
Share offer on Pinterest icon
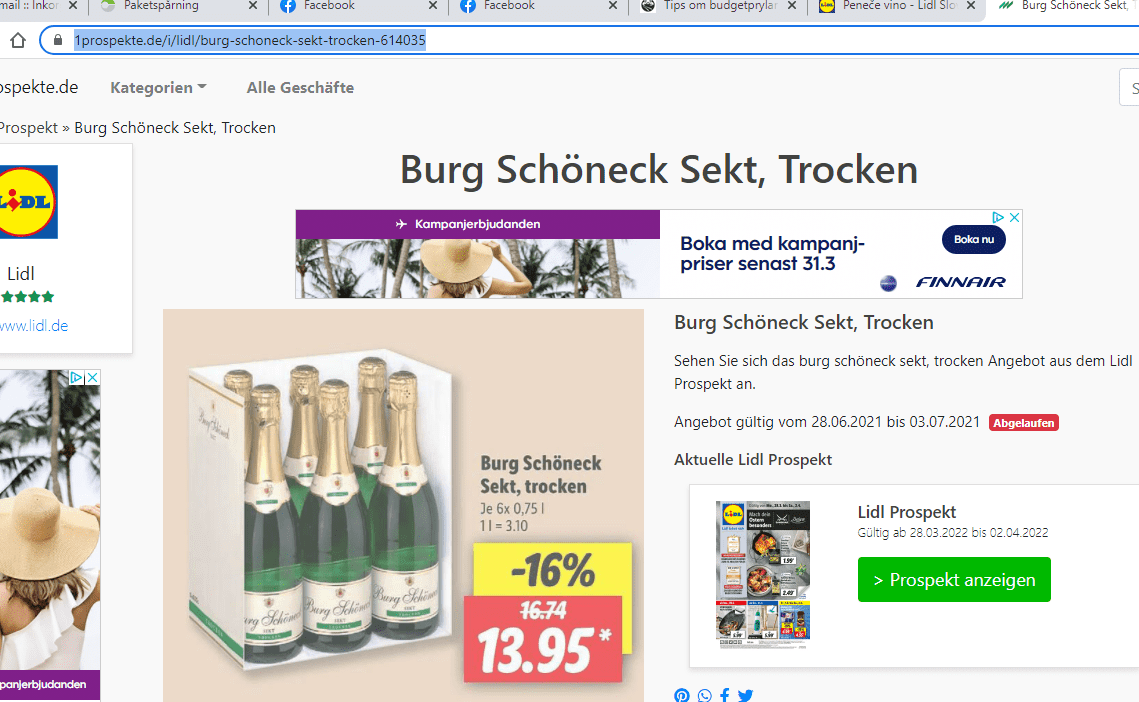[681, 695]
